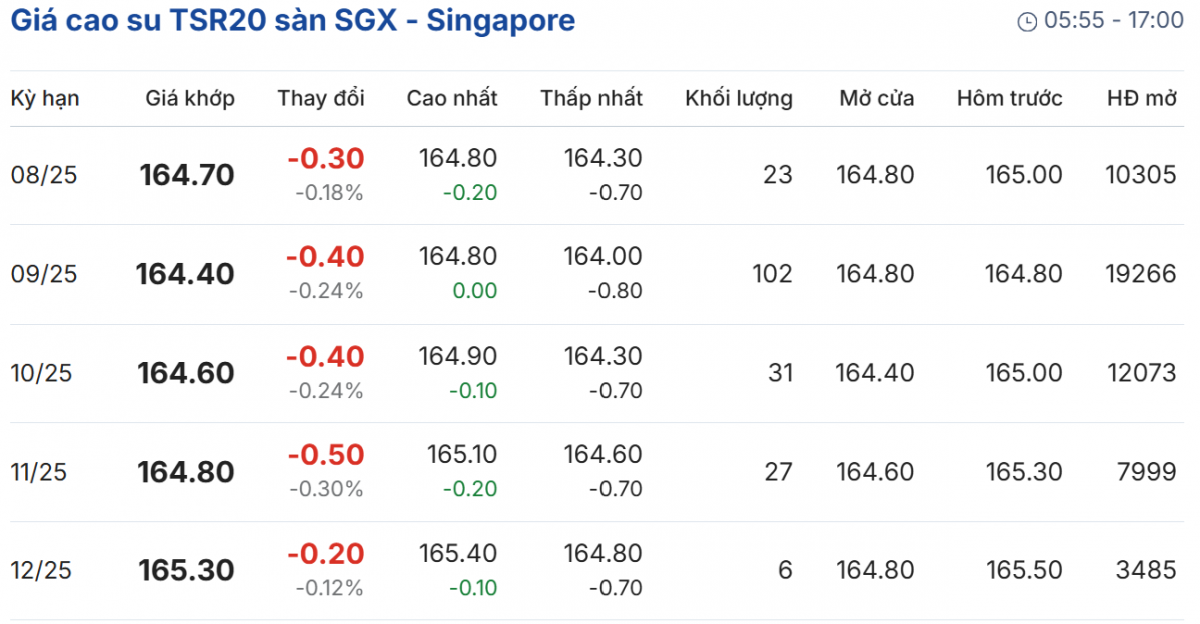The width and height of the screenshot is (1200, 624).
Task: Open the 09/25 contract term
Action: [44, 274]
